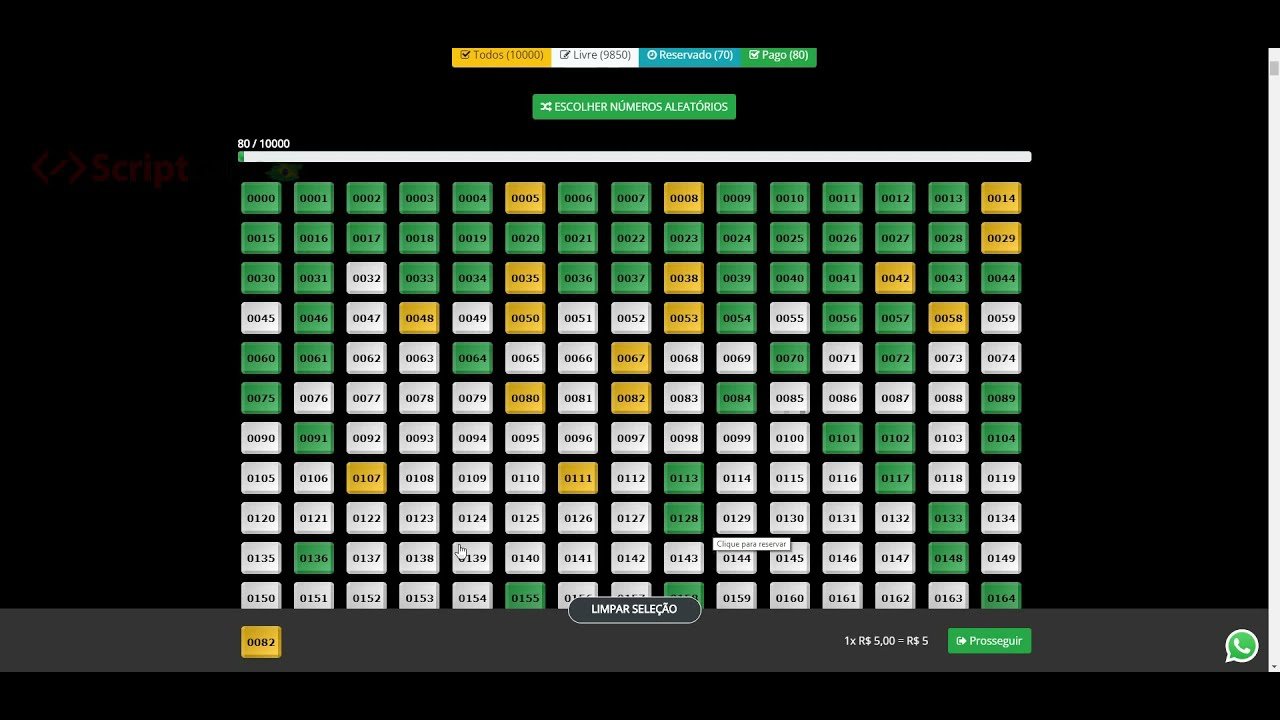The image size is (1280, 720).
Task: Click the Prosseguir button
Action: pyautogui.click(x=989, y=641)
